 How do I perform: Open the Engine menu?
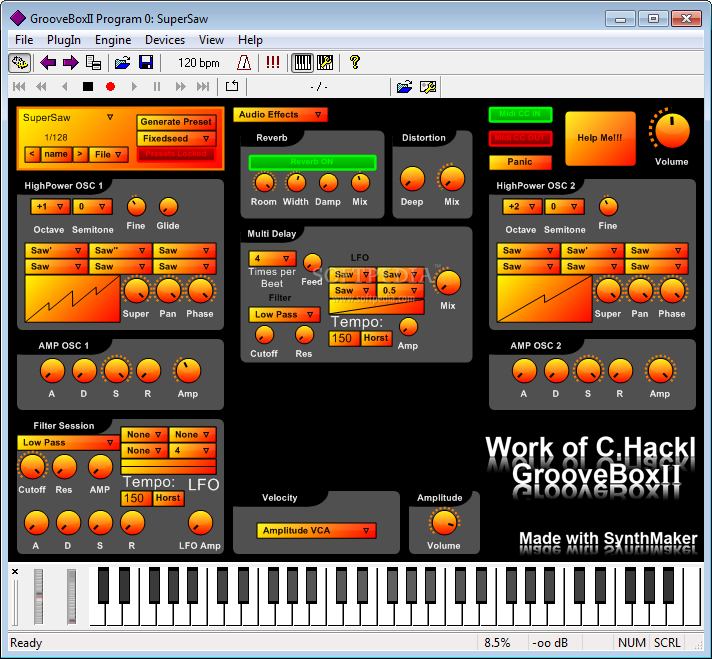click(113, 40)
